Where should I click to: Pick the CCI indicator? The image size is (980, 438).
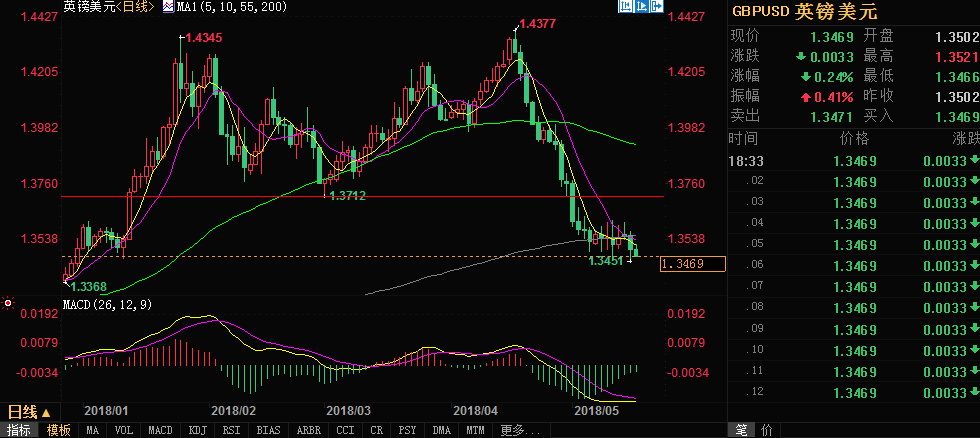coord(343,430)
